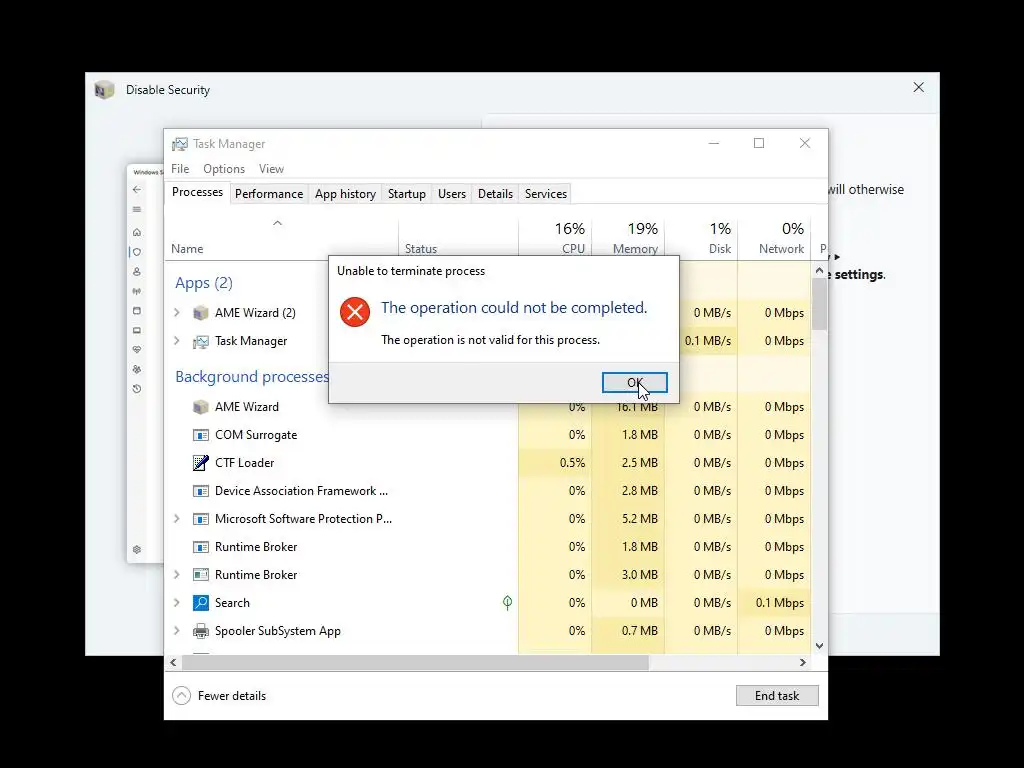Open the Startup tab
This screenshot has height=768, width=1024.
pyautogui.click(x=406, y=194)
